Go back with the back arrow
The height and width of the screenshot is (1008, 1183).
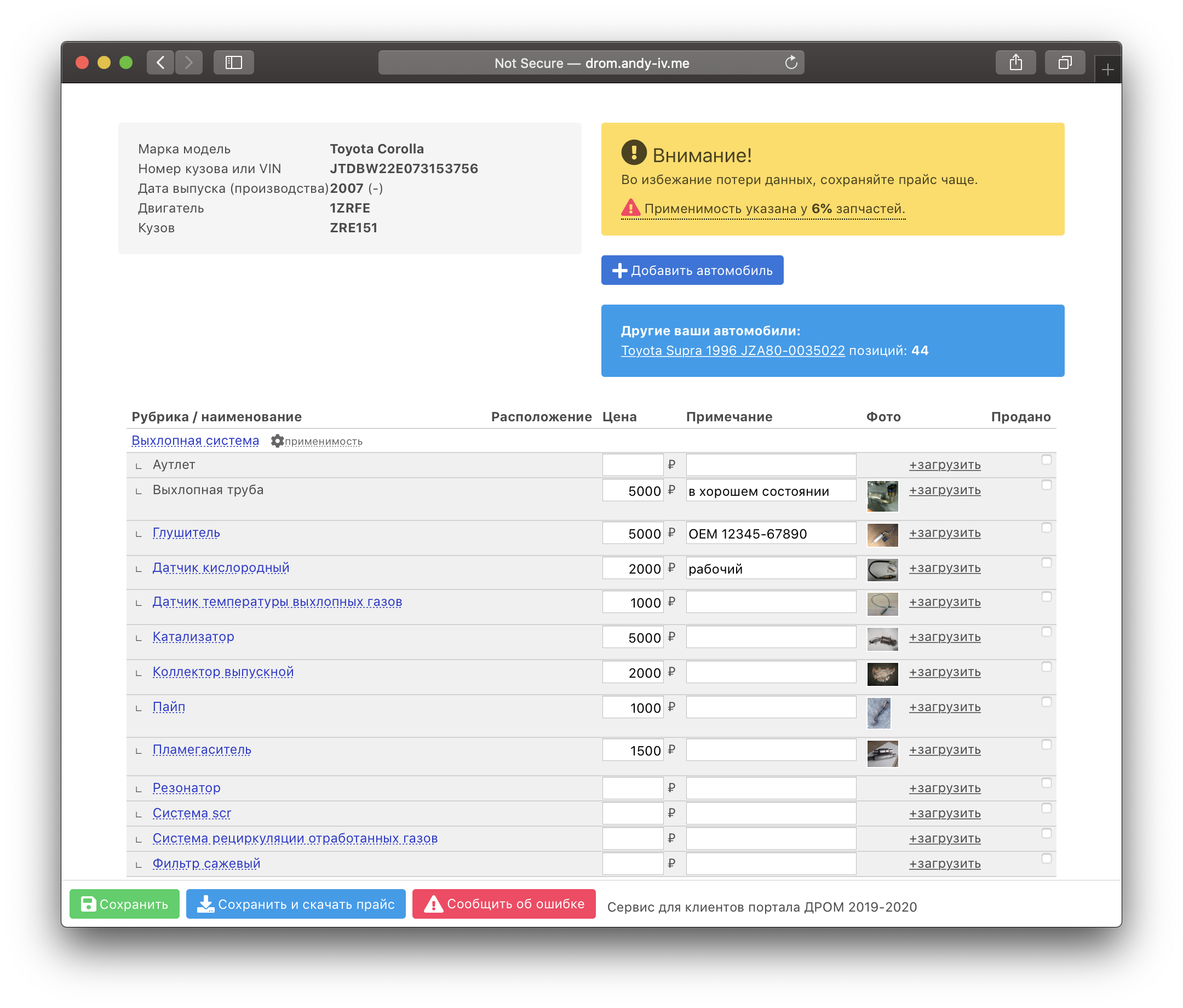160,63
